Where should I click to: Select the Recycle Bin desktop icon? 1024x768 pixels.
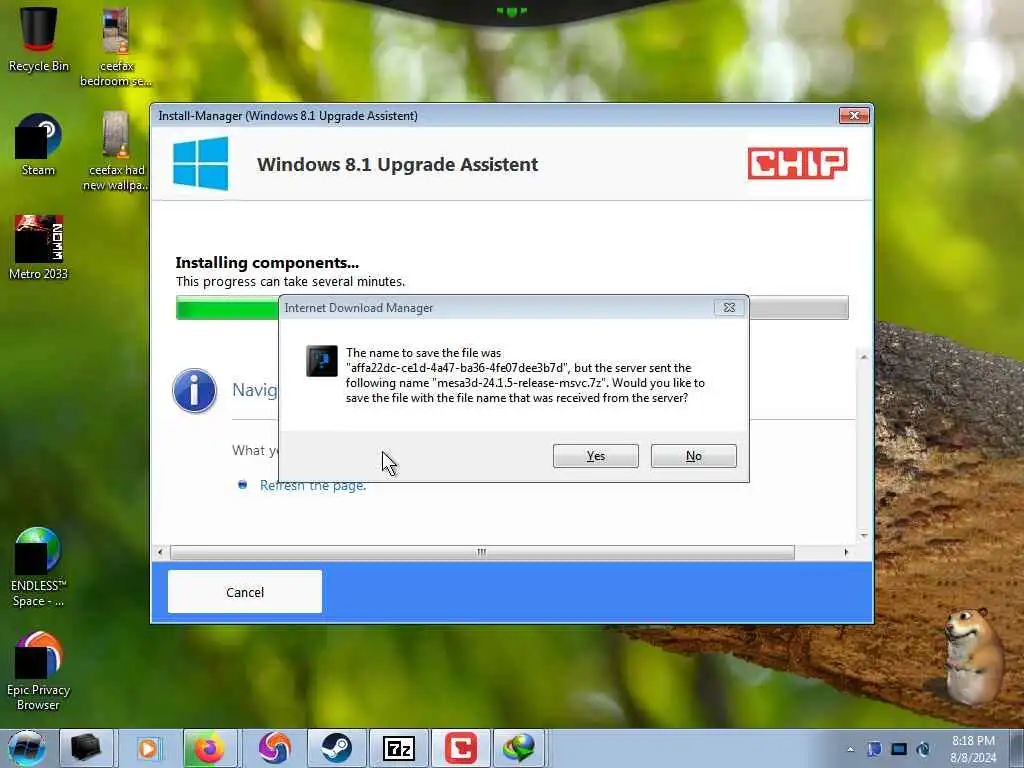pos(39,39)
